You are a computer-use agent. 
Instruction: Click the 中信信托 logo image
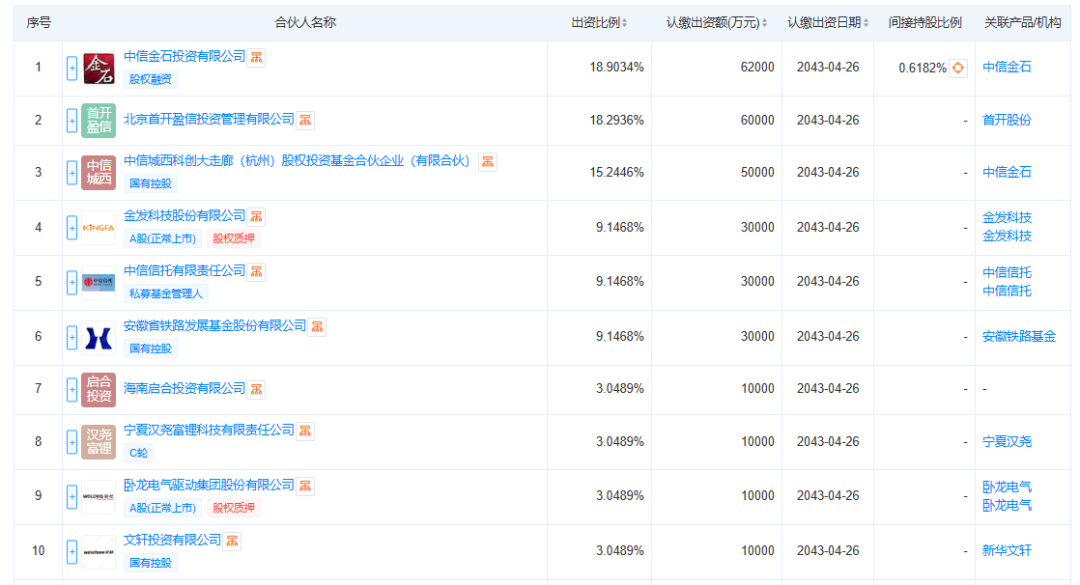(98, 282)
